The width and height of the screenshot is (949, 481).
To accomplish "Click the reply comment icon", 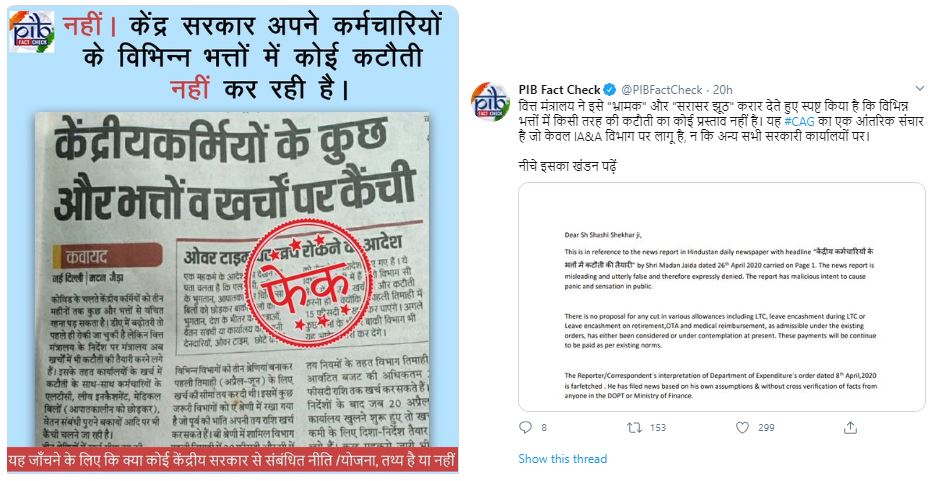I will click(525, 428).
